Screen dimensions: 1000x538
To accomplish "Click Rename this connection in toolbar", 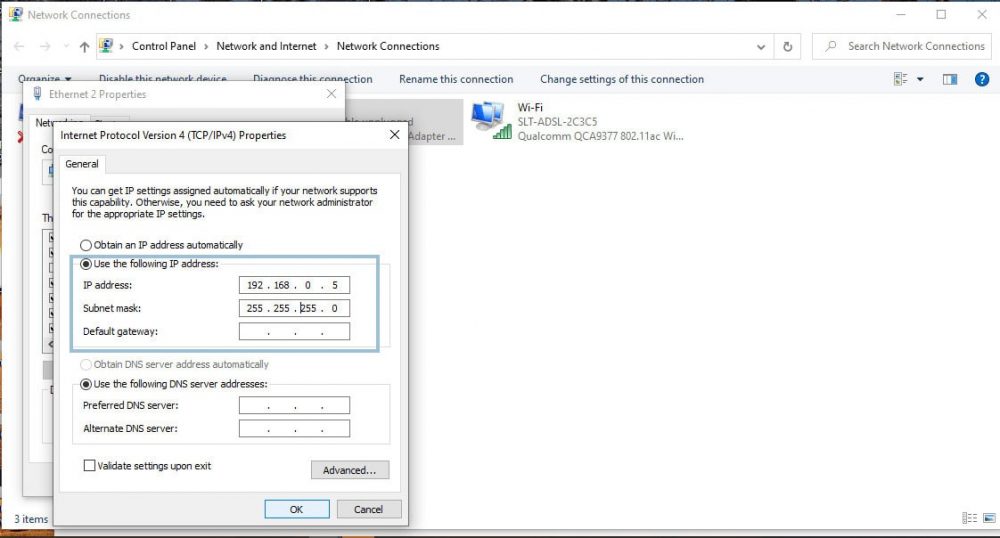I will 456,79.
